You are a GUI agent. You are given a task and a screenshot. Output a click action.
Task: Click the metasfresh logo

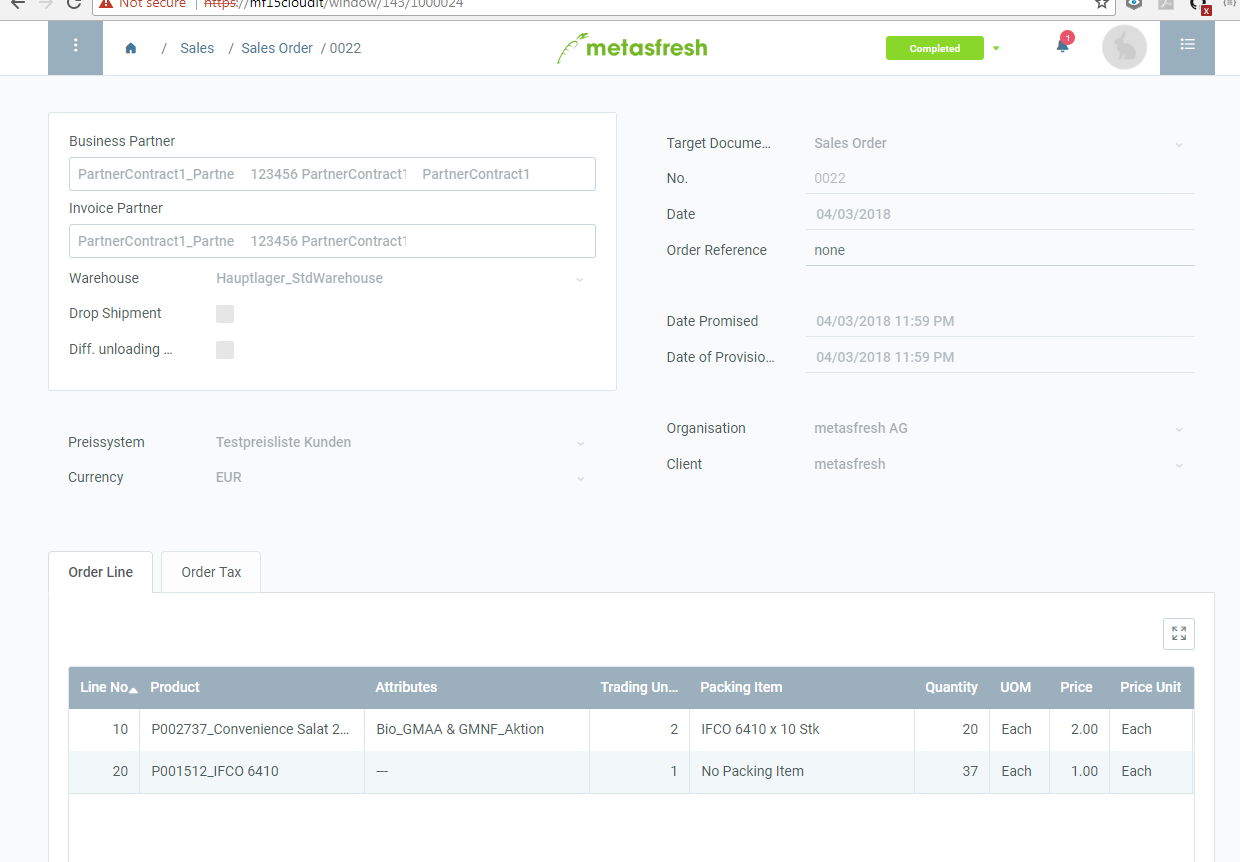coord(632,47)
